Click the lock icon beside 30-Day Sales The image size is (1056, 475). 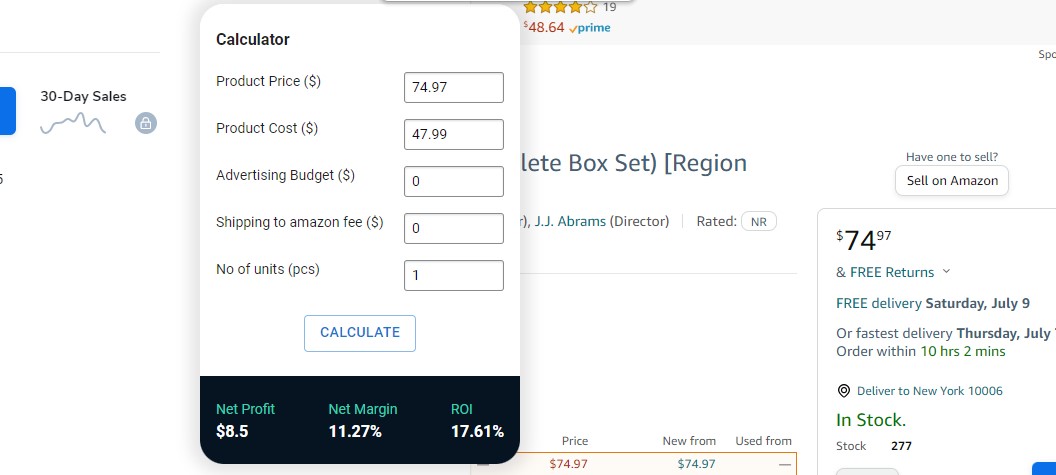coord(146,124)
